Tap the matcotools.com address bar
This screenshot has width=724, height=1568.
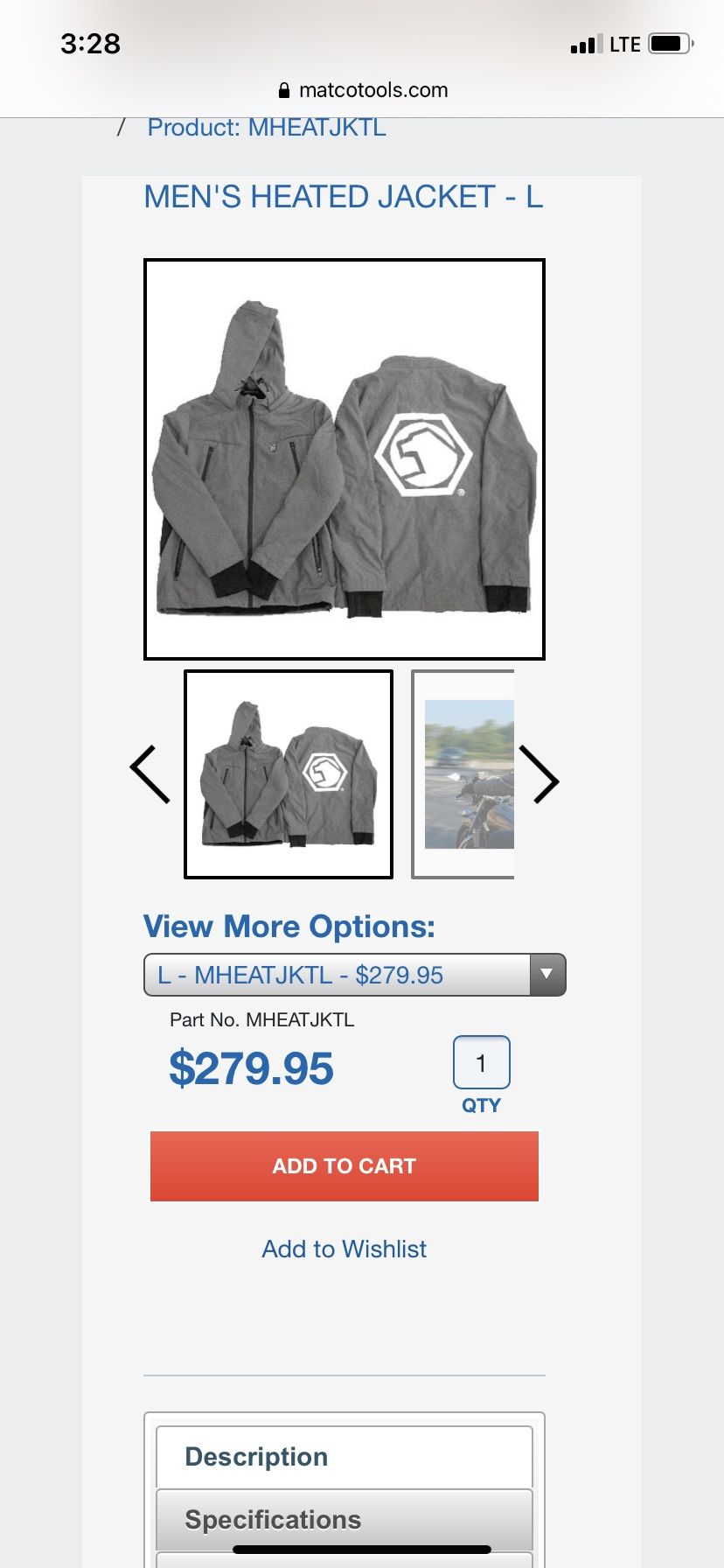[x=362, y=90]
